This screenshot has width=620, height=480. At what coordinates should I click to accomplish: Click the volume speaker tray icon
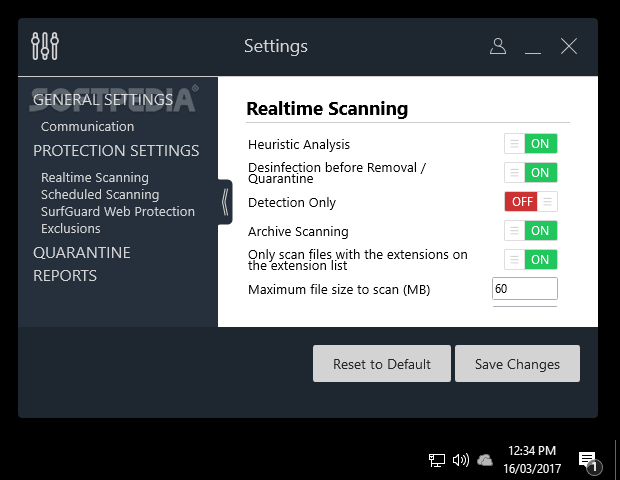(x=461, y=460)
